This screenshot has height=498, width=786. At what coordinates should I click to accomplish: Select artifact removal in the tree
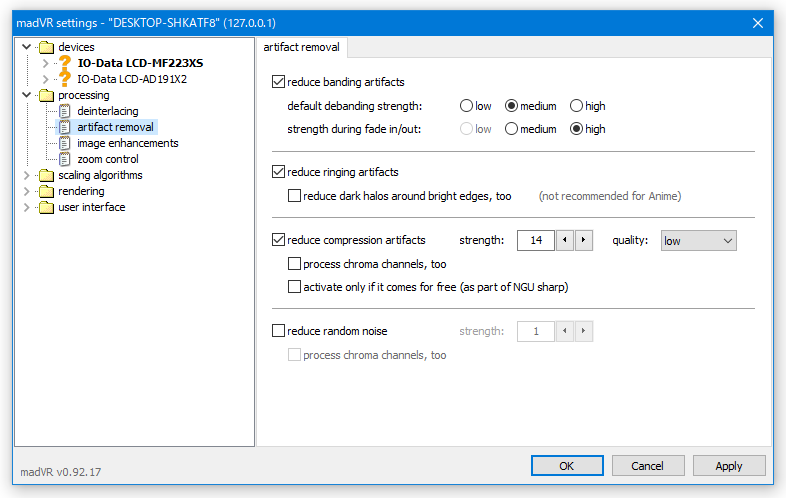point(115,127)
